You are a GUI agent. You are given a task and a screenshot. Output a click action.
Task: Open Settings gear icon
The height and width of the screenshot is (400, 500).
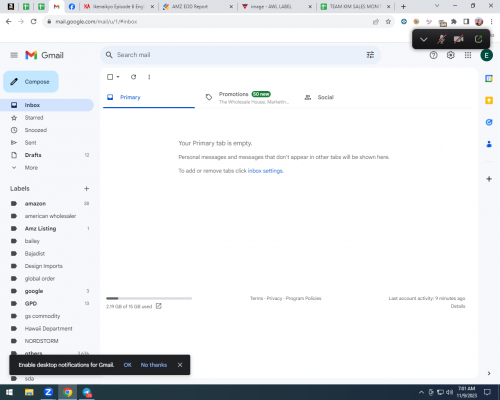click(x=451, y=55)
